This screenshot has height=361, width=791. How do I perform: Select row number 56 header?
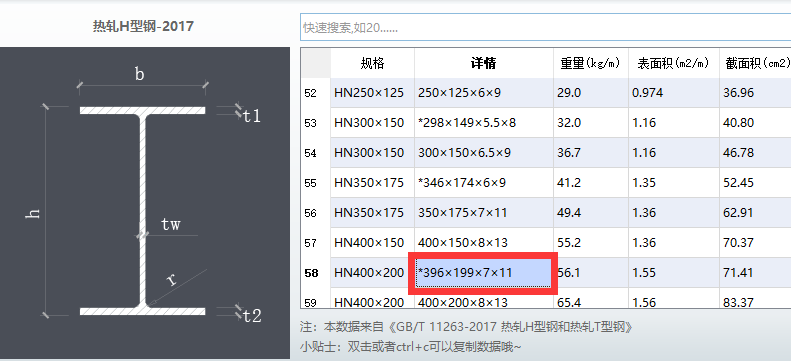coord(316,213)
